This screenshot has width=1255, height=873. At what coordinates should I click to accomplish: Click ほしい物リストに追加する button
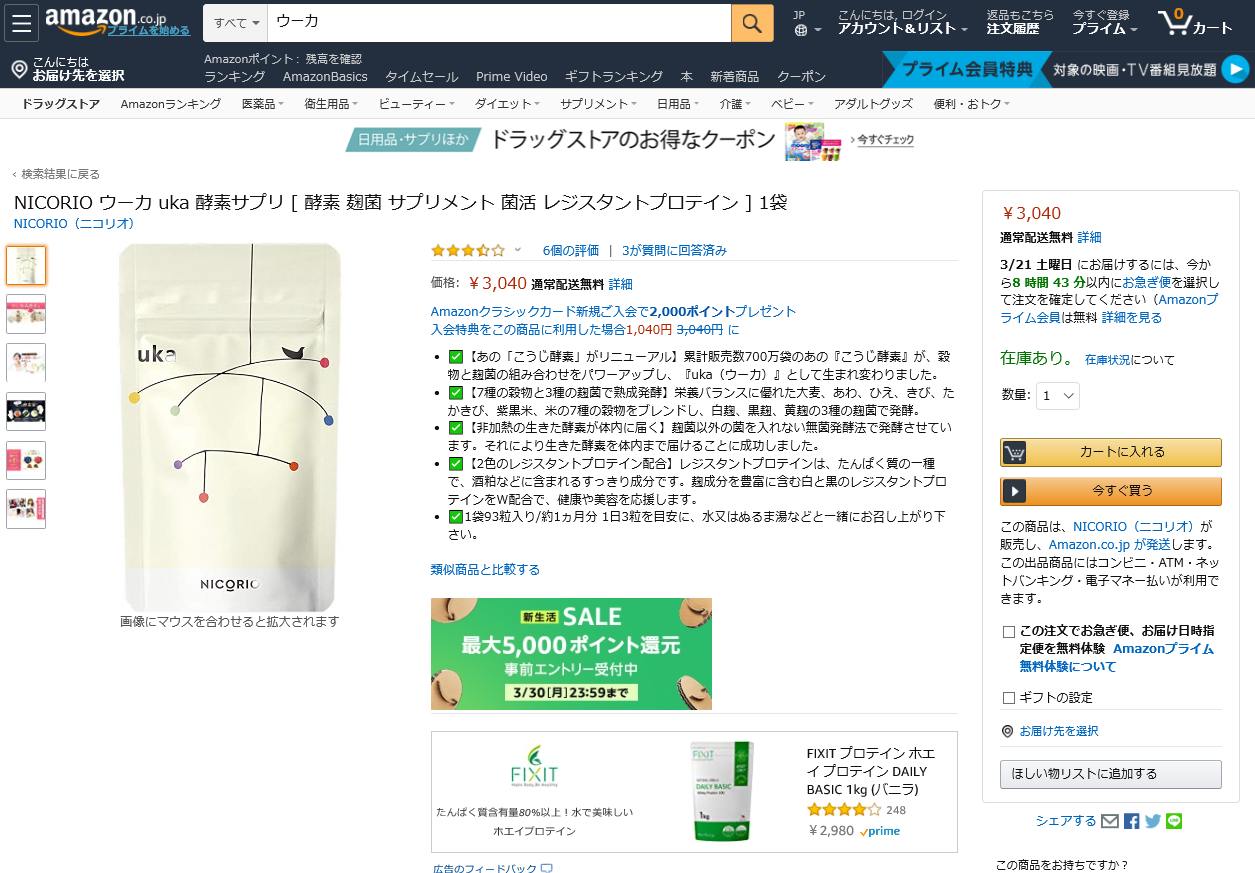pos(1111,774)
